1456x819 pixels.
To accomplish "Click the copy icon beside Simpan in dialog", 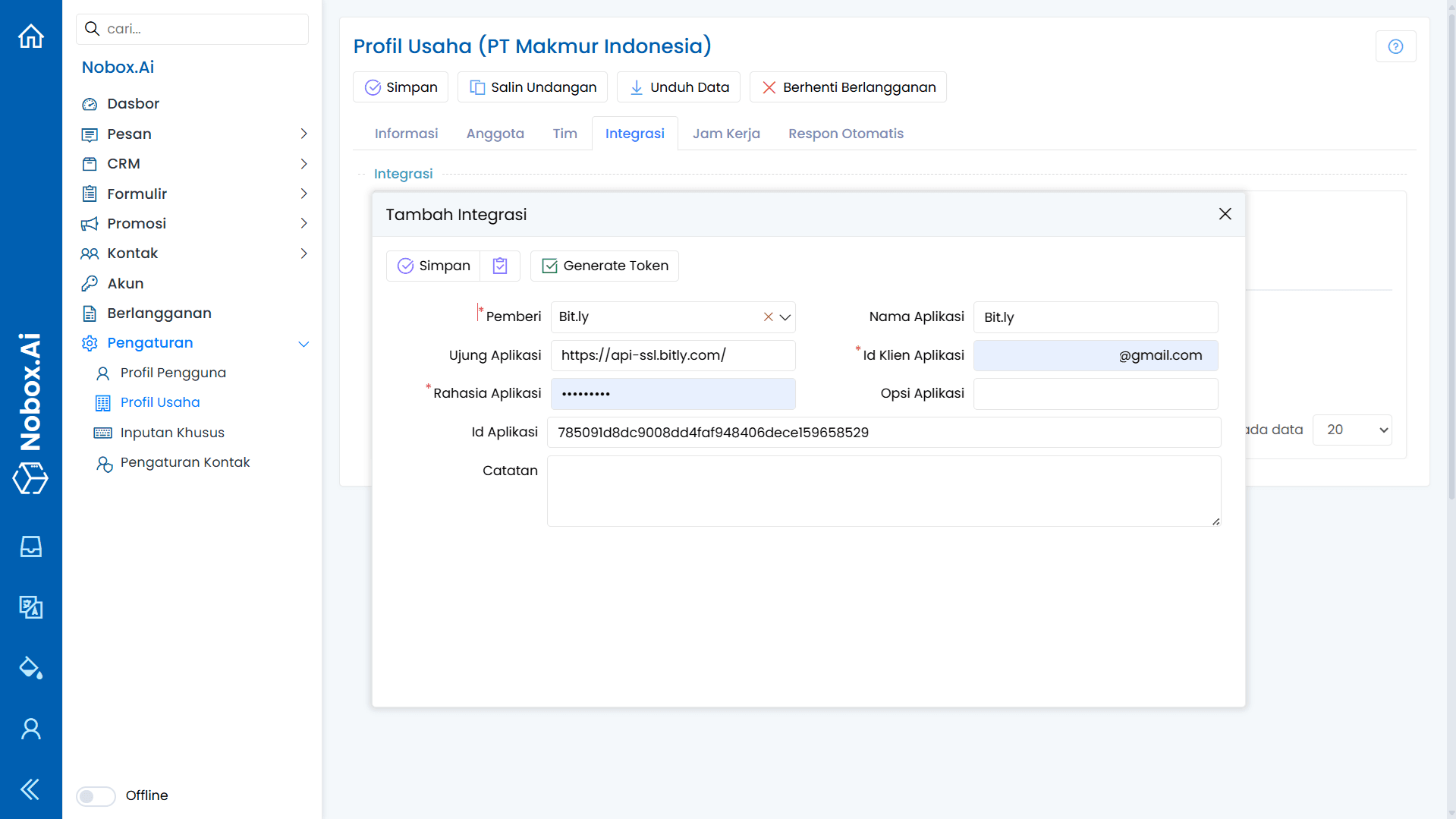I will pos(499,266).
